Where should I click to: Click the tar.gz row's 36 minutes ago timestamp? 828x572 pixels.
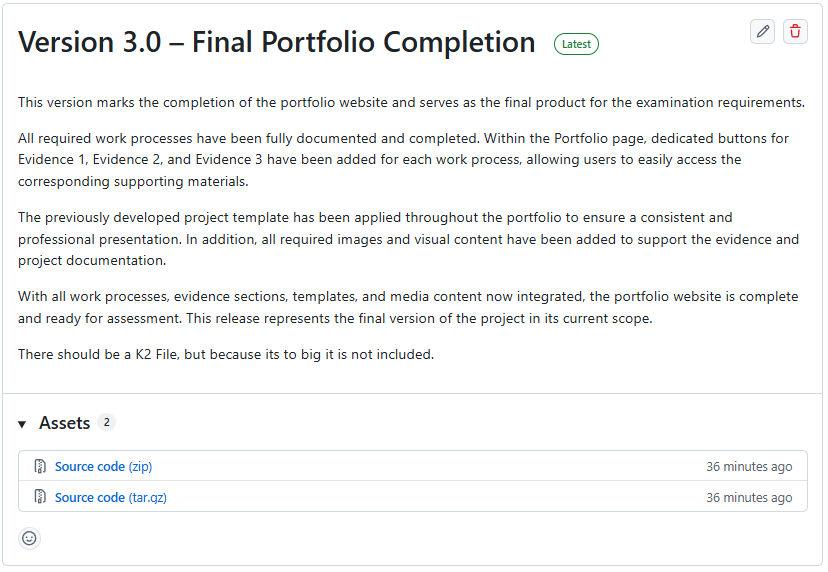pos(749,498)
